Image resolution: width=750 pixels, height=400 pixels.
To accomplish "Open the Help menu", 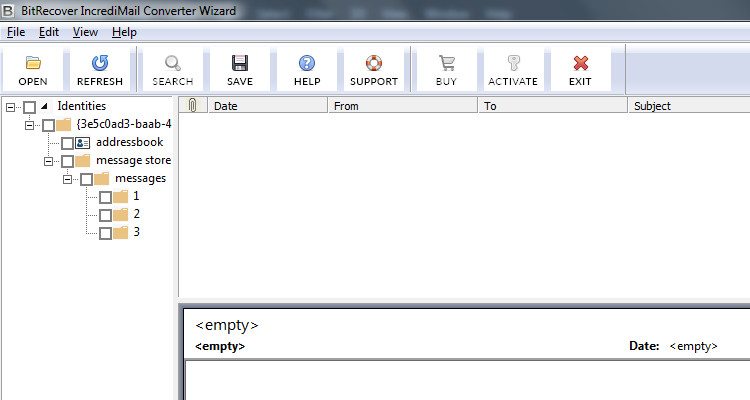I will click(124, 32).
